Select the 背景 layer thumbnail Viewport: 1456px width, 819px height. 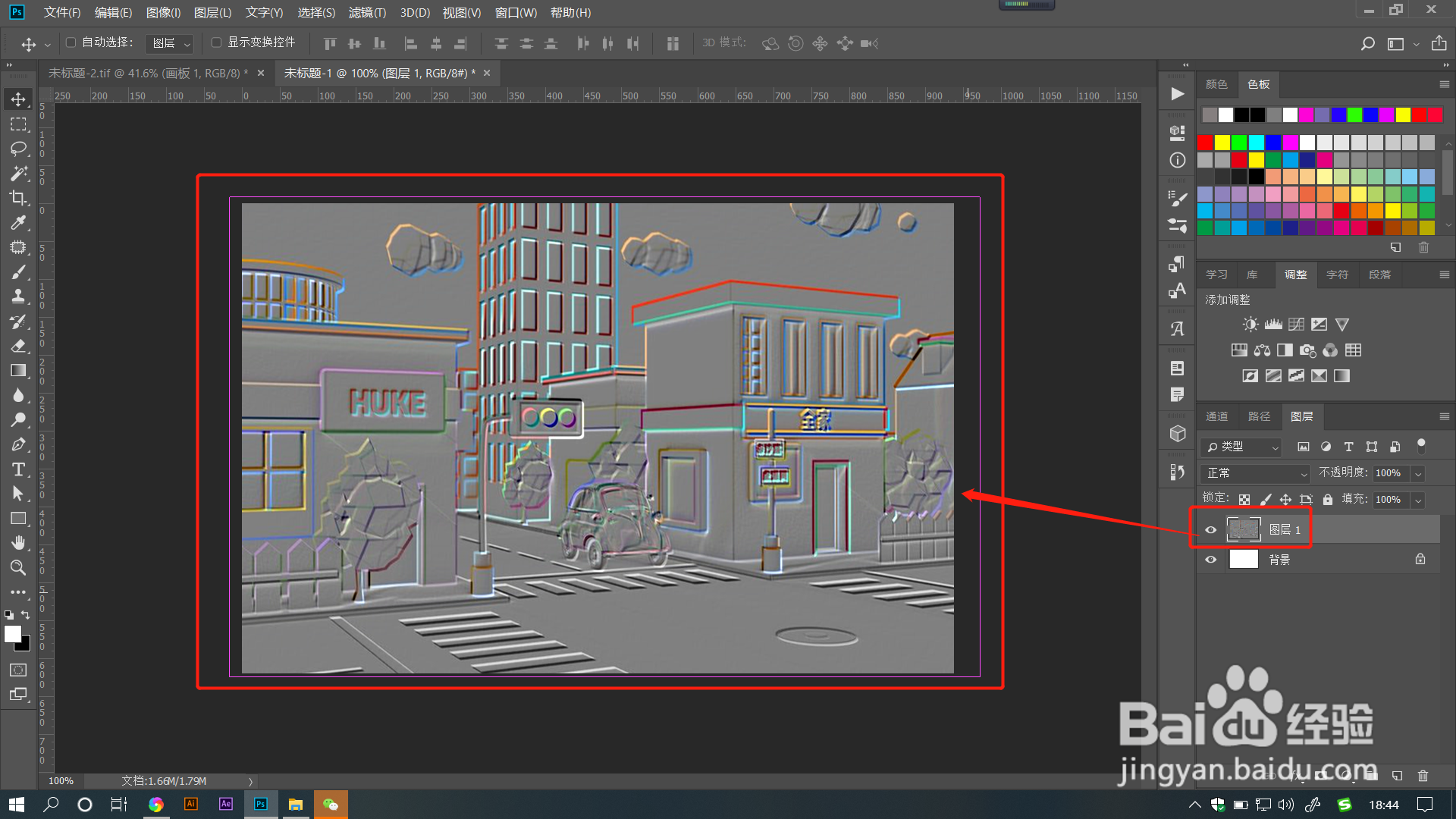click(1244, 560)
